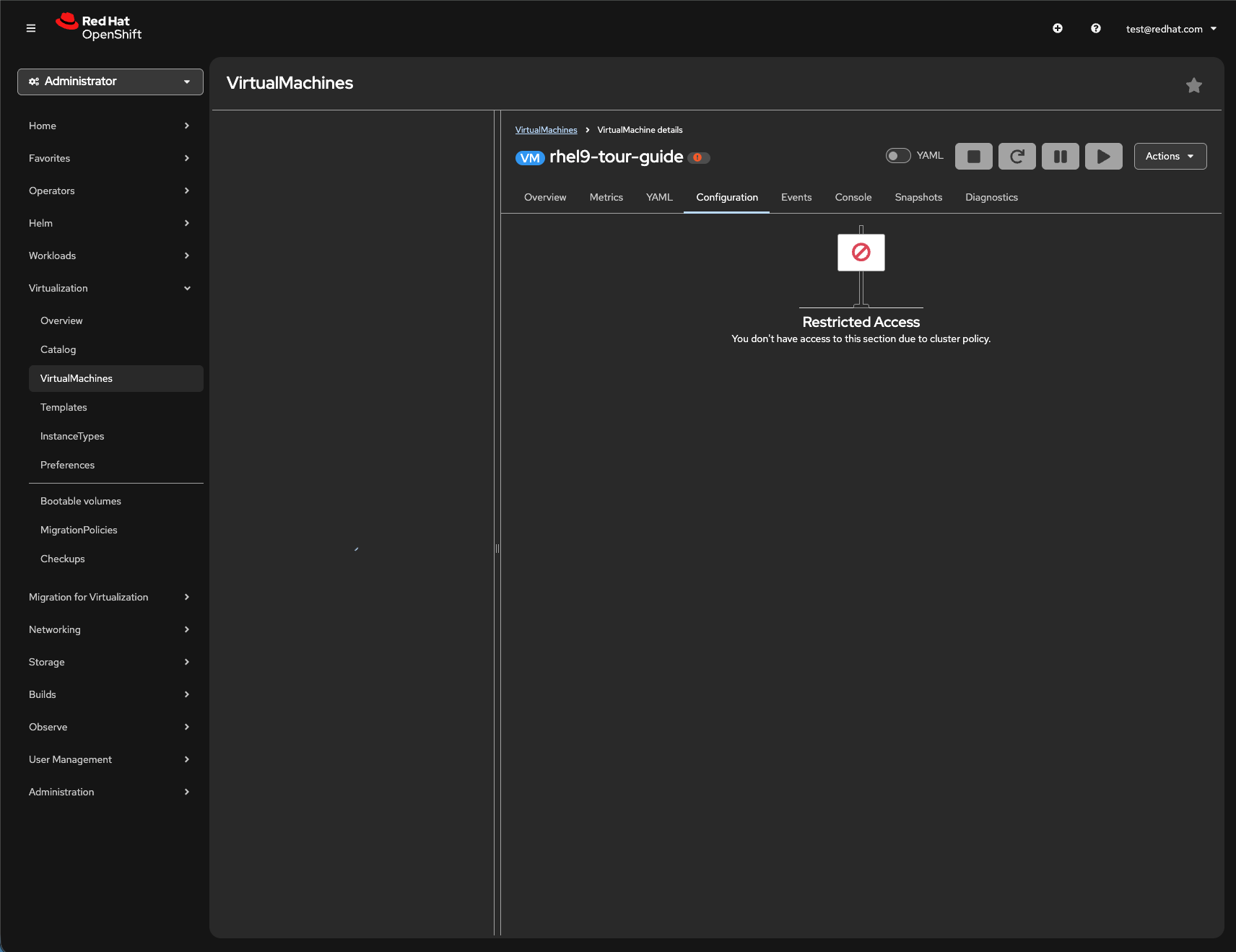Screen dimensions: 1236x952
Task: Click the Restricted Access heading
Action: point(861,322)
